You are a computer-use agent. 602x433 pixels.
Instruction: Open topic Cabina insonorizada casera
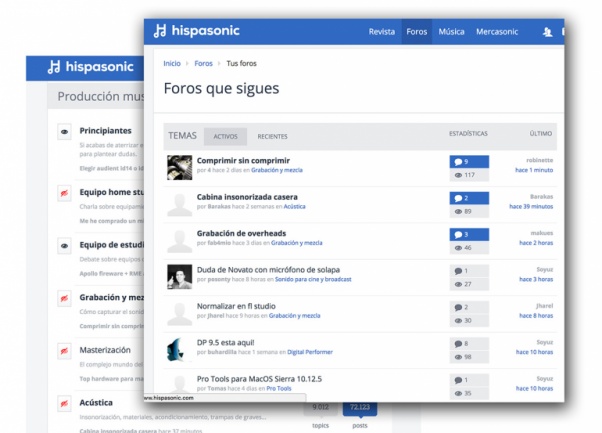point(247,197)
